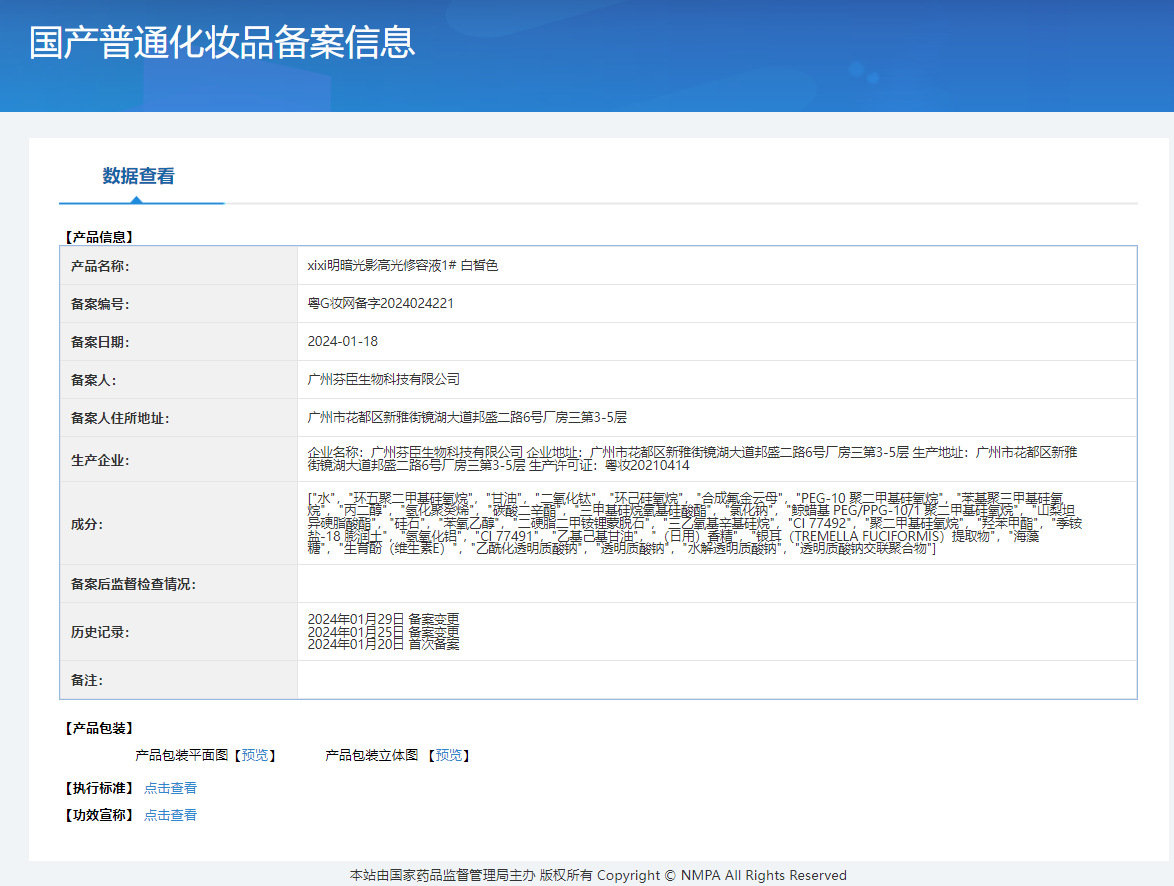
Task: Click company name in the 备案人 row
Action: click(383, 379)
